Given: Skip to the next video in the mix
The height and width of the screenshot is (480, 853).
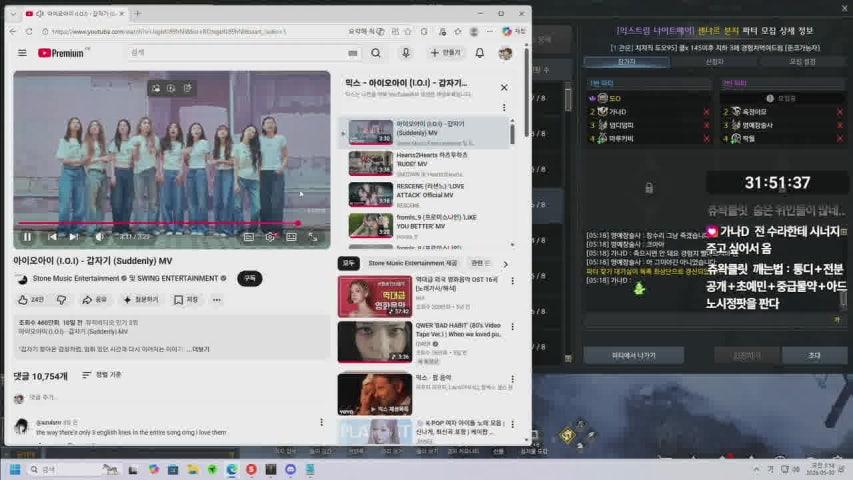Looking at the screenshot, I should 74,237.
